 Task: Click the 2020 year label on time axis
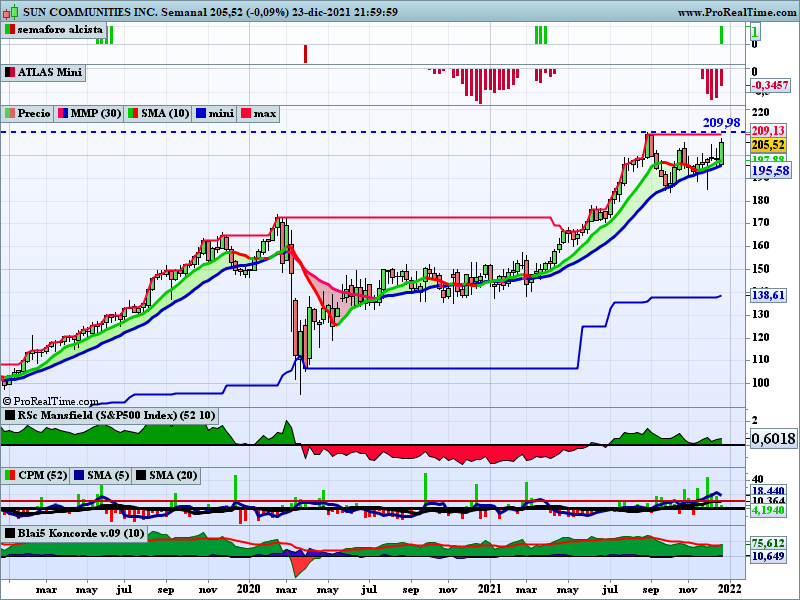click(x=249, y=589)
